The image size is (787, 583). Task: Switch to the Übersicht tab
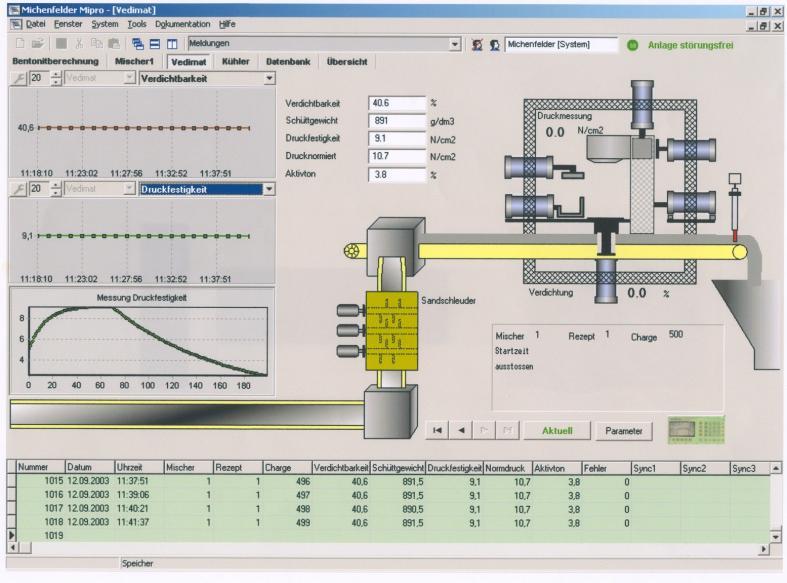point(347,61)
